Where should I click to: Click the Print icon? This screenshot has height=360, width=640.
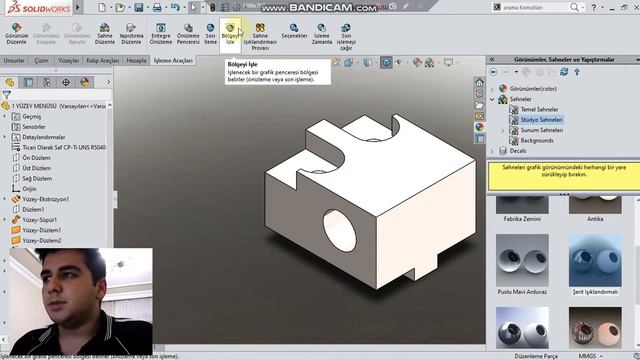(x=157, y=7)
